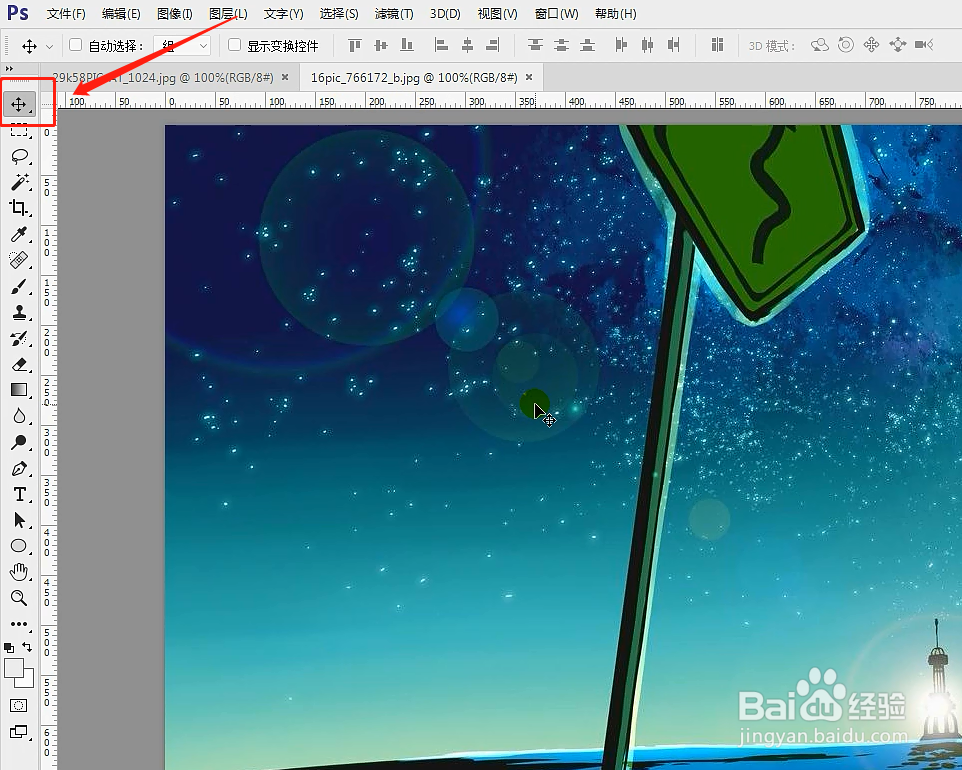Align top edges of layers

355,45
